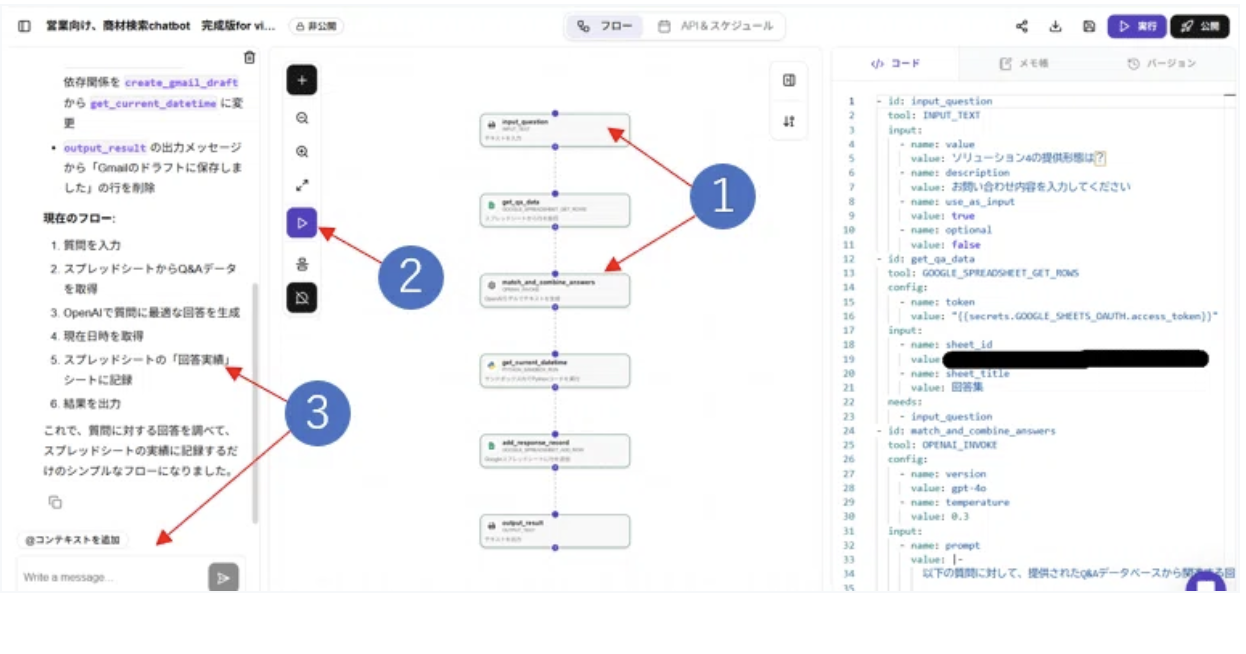This screenshot has width=1246, height=654.
Task: Zoom out the flow canvas
Action: tap(302, 118)
